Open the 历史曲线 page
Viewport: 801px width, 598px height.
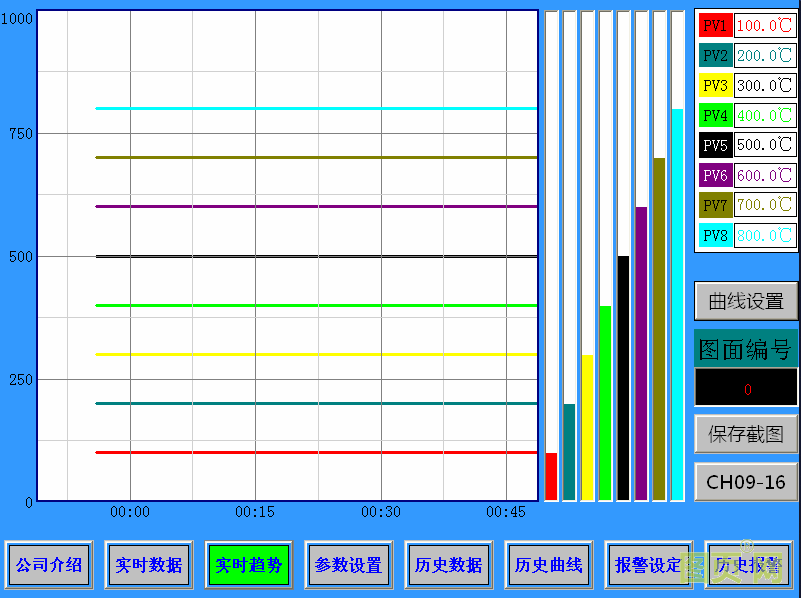coord(549,565)
